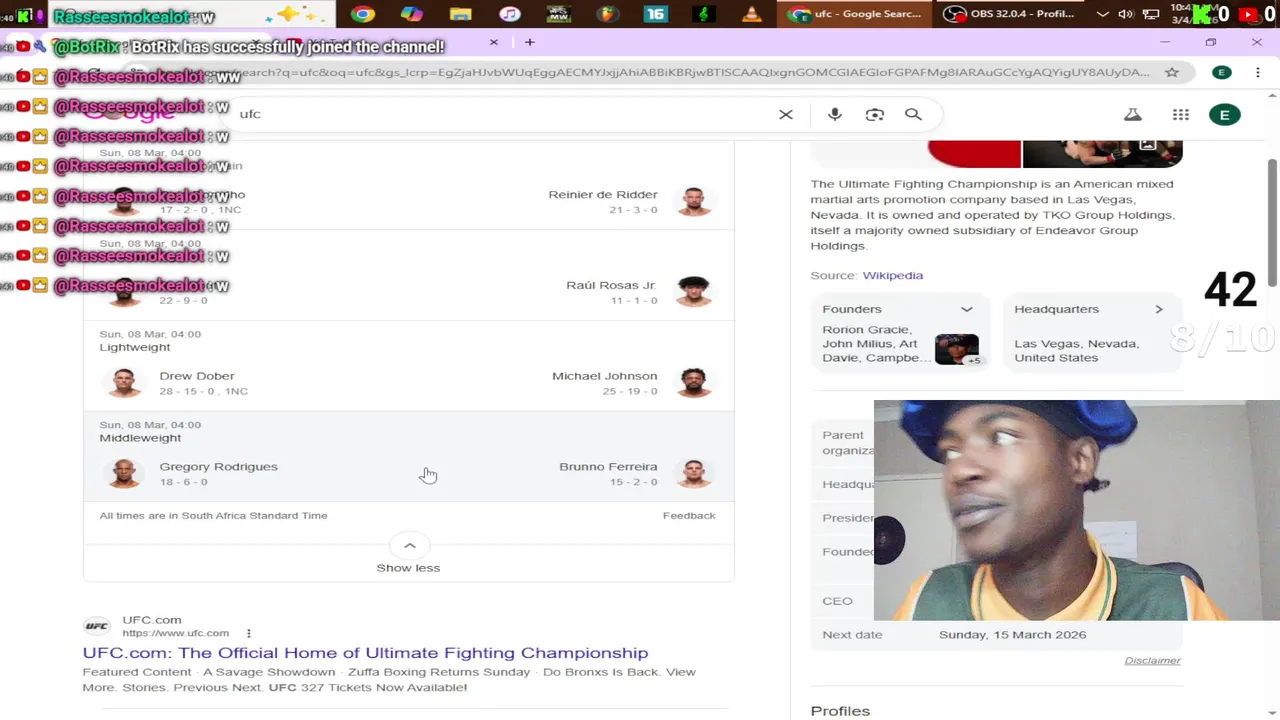Click the UFC.com site favicon
Image resolution: width=1280 pixels, height=720 pixels.
[x=96, y=626]
